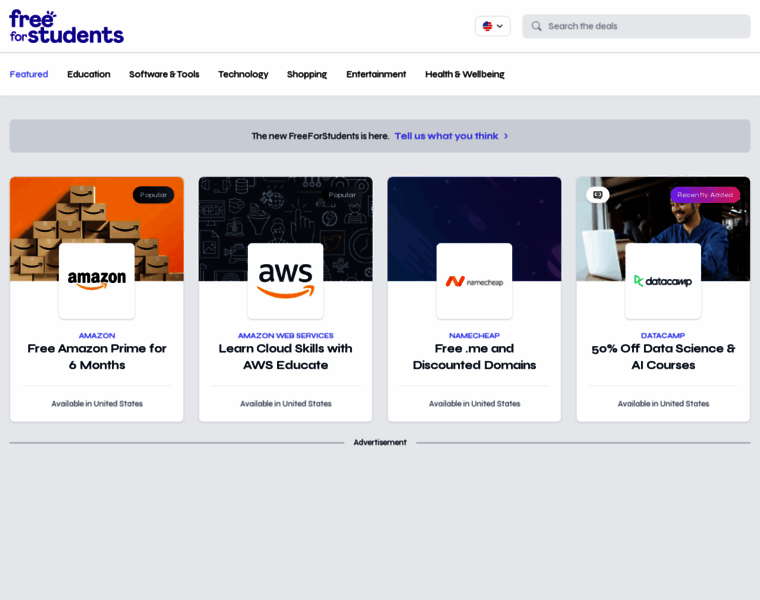Select the Shopping category
760x600 pixels.
click(x=307, y=74)
